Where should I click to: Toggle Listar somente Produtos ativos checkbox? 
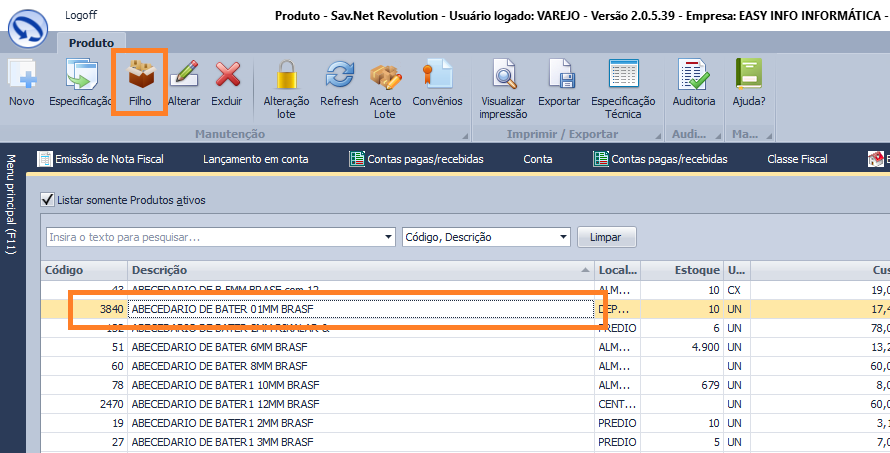[47, 200]
